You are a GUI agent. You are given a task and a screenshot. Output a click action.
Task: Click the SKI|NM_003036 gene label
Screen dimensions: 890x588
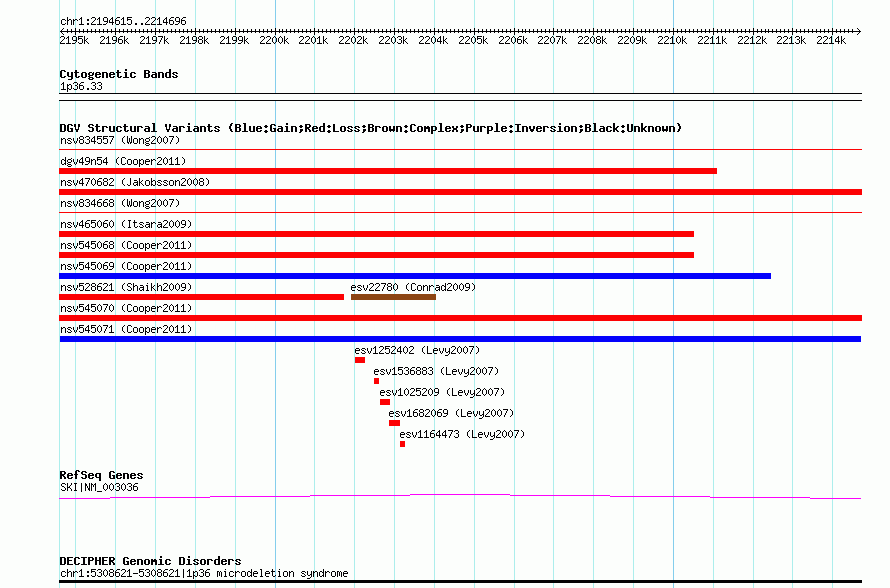[x=99, y=488]
